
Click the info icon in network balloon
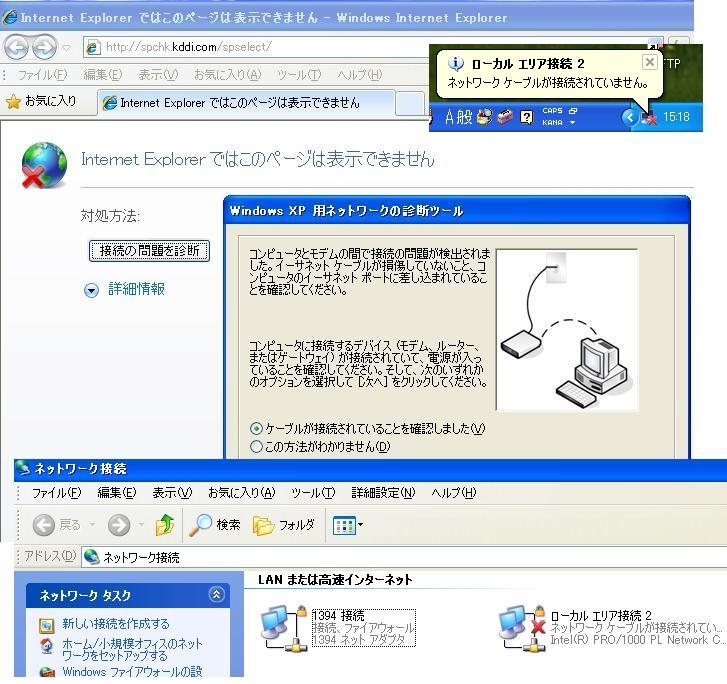456,64
